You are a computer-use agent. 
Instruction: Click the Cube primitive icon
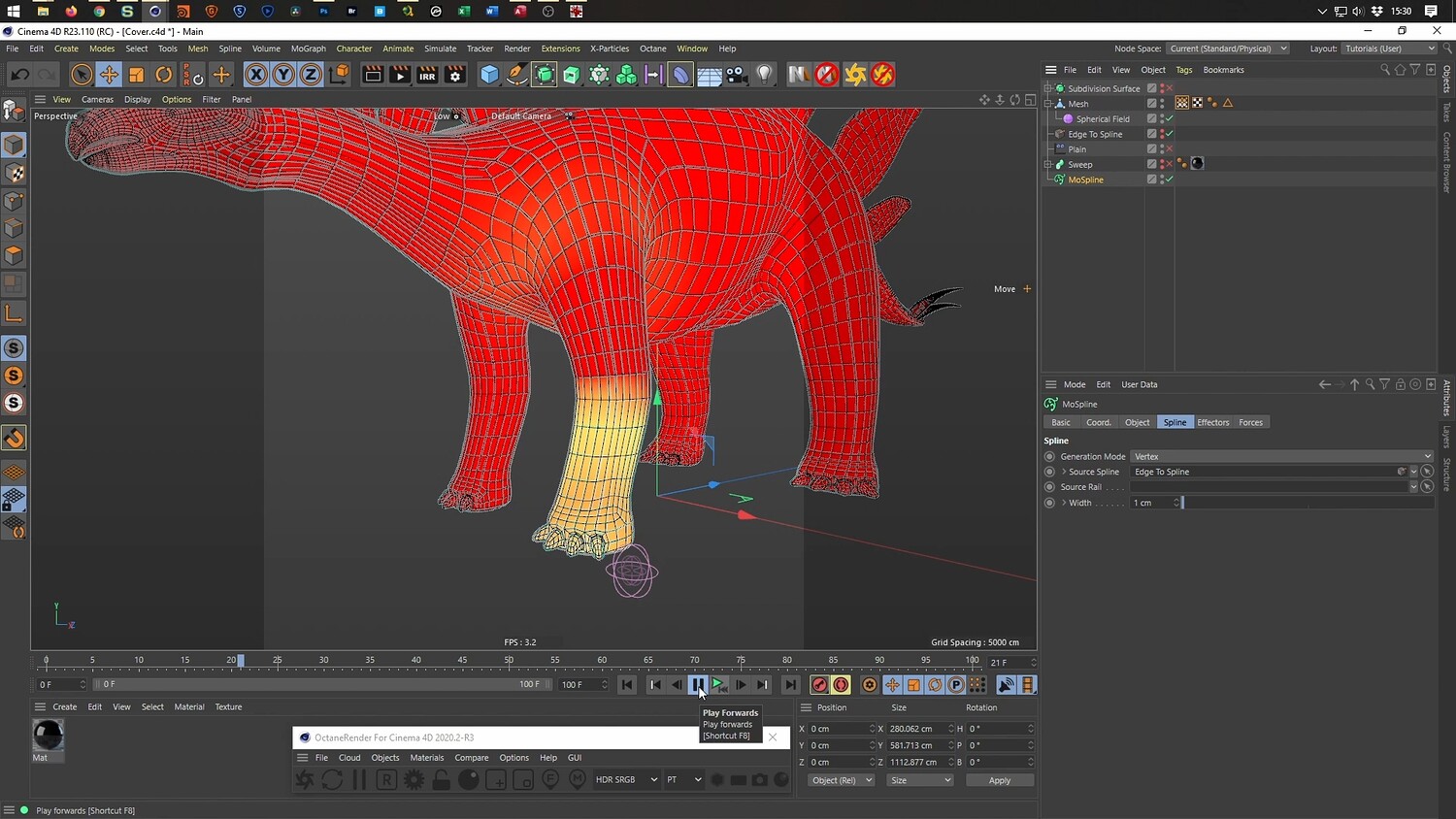[x=490, y=75]
